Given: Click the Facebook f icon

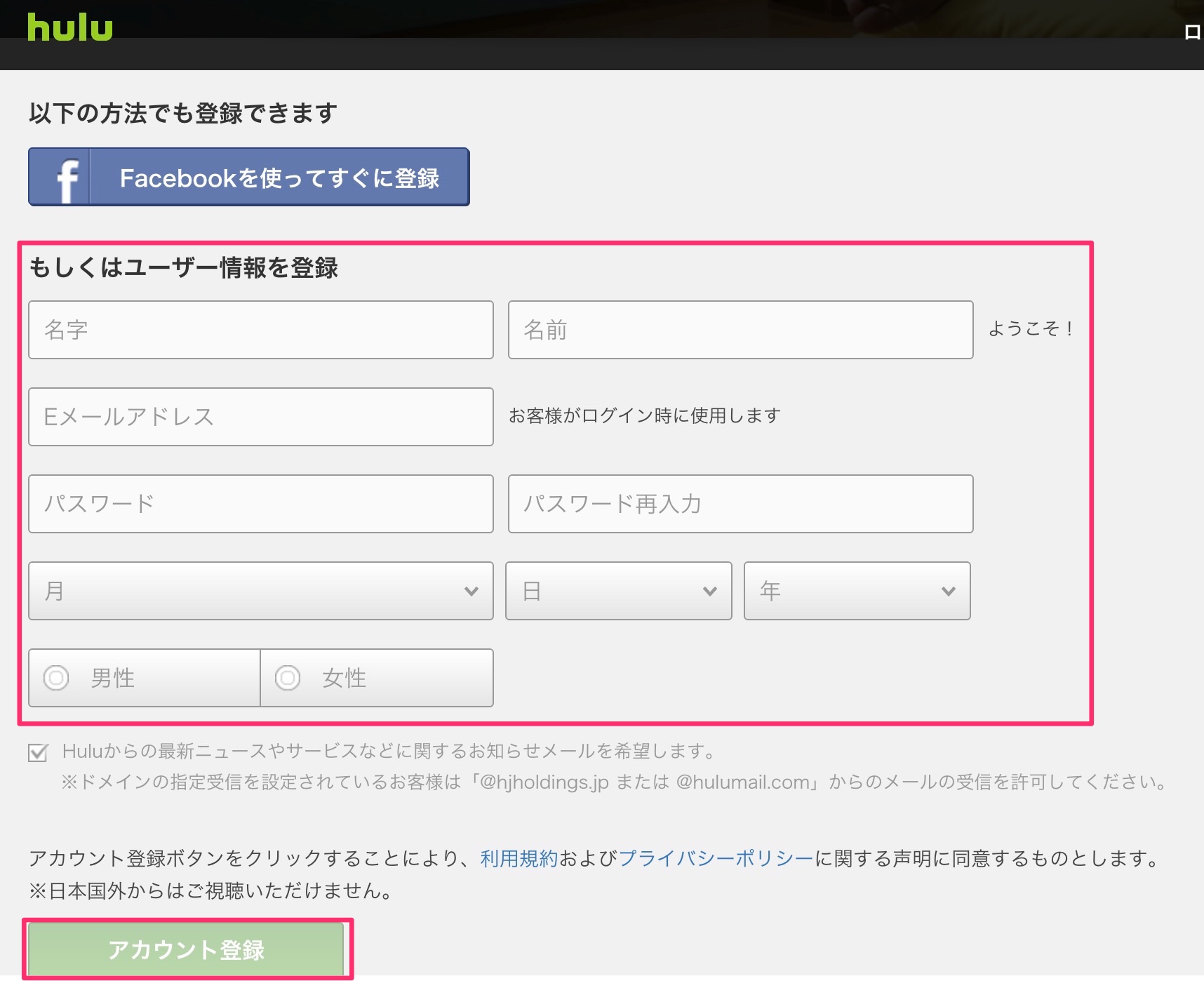Looking at the screenshot, I should pyautogui.click(x=67, y=180).
